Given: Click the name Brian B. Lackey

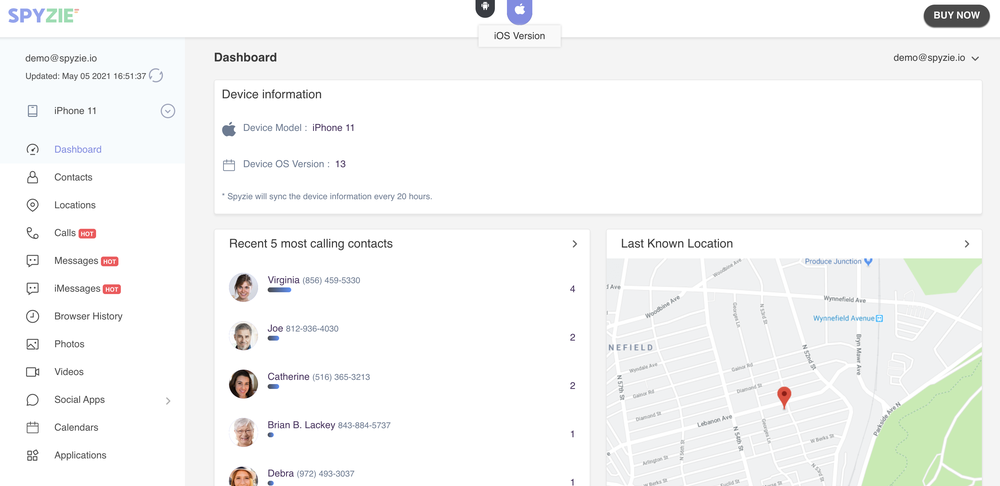Looking at the screenshot, I should pyautogui.click(x=301, y=425).
